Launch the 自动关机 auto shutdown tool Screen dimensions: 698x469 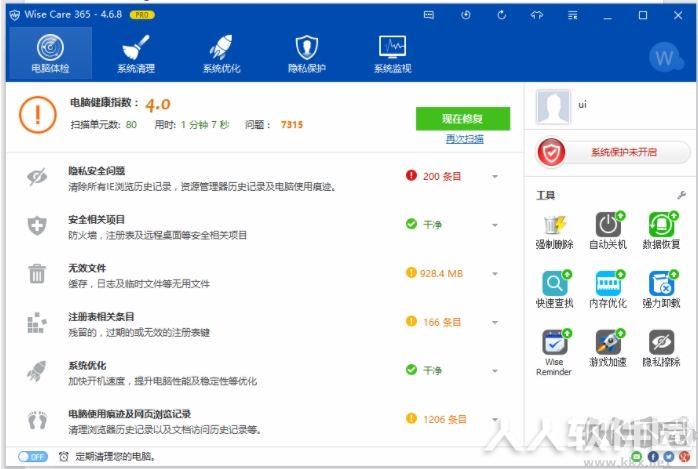pos(608,231)
